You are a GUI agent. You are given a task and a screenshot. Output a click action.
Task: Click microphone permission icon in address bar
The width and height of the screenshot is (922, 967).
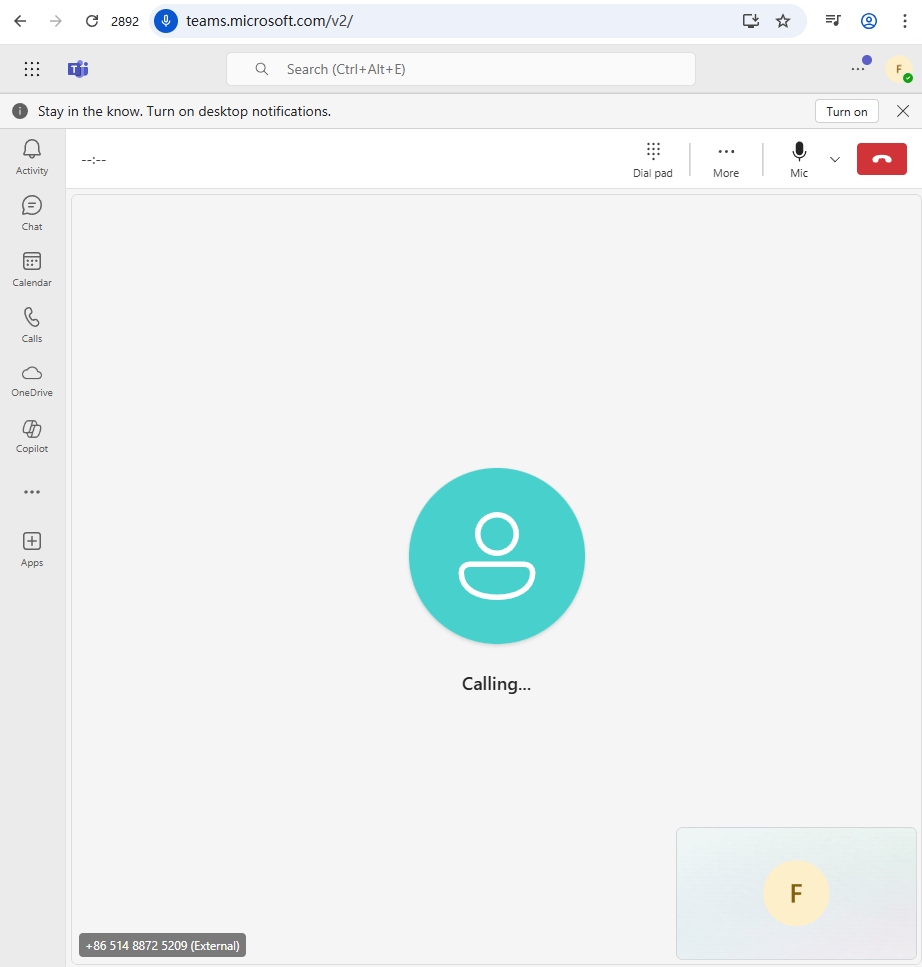point(166,21)
